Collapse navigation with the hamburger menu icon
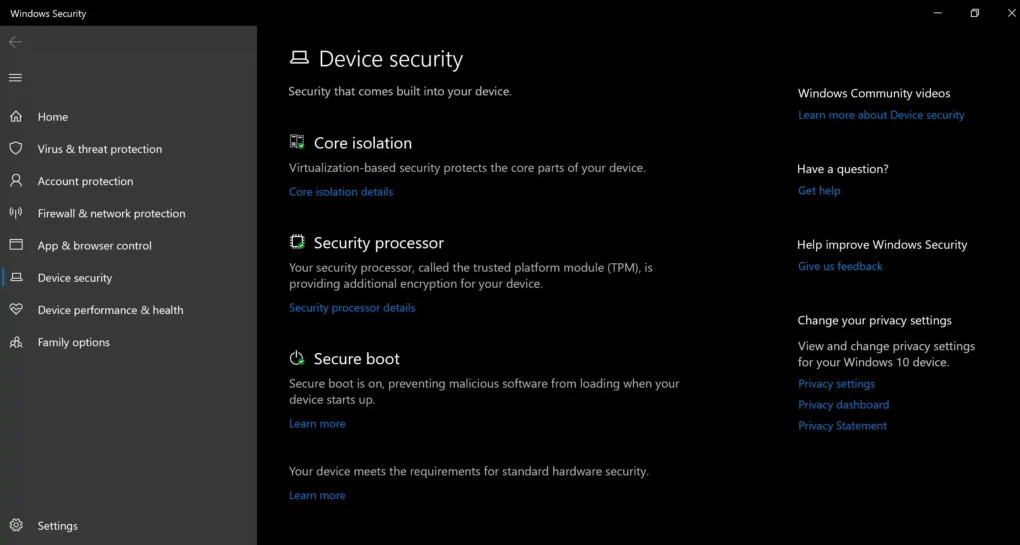This screenshot has width=1020, height=545. [x=16, y=78]
